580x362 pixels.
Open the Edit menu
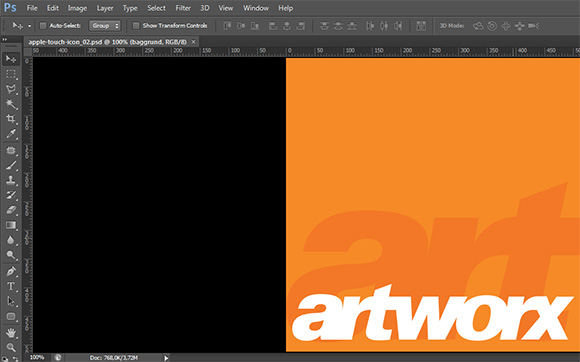[53, 8]
